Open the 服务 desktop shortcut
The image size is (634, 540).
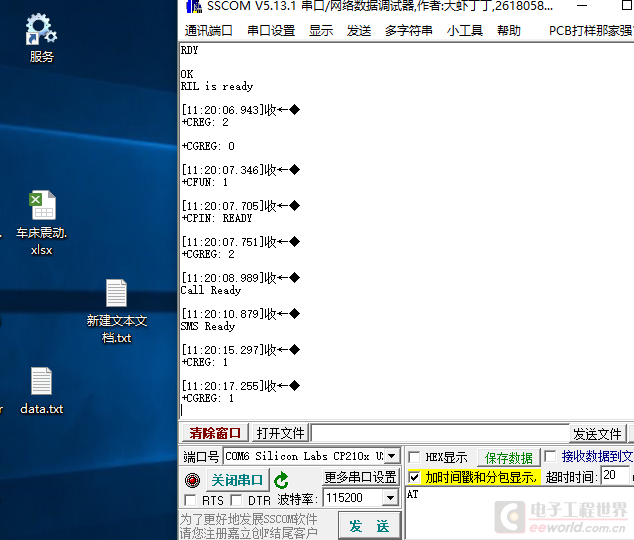(x=41, y=38)
